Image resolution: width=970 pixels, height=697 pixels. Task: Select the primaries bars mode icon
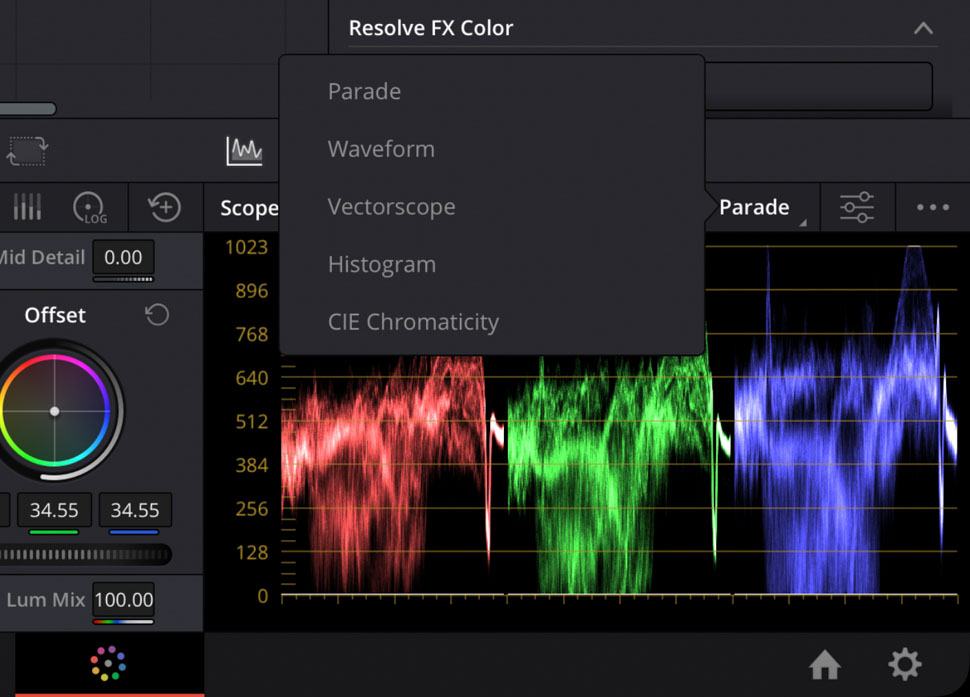coord(27,207)
